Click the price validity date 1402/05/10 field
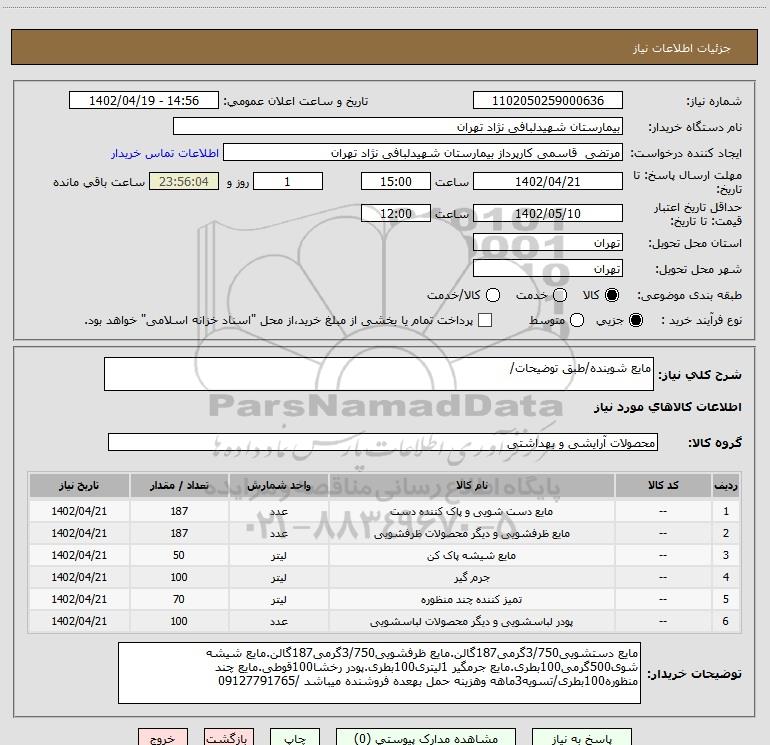Screen dimensions: 770x745 (x=548, y=213)
